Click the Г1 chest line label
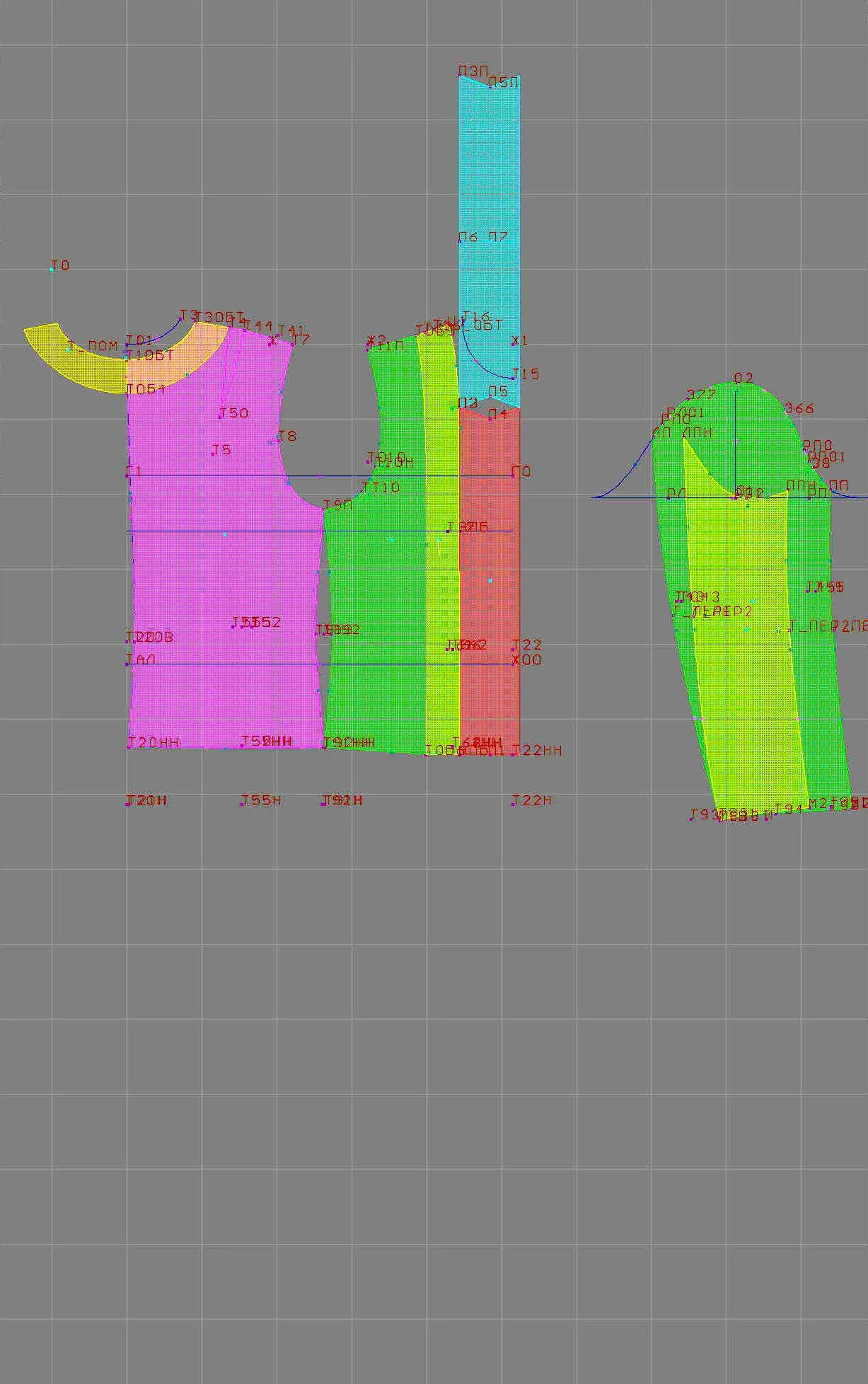This screenshot has height=1384, width=868. click(134, 471)
